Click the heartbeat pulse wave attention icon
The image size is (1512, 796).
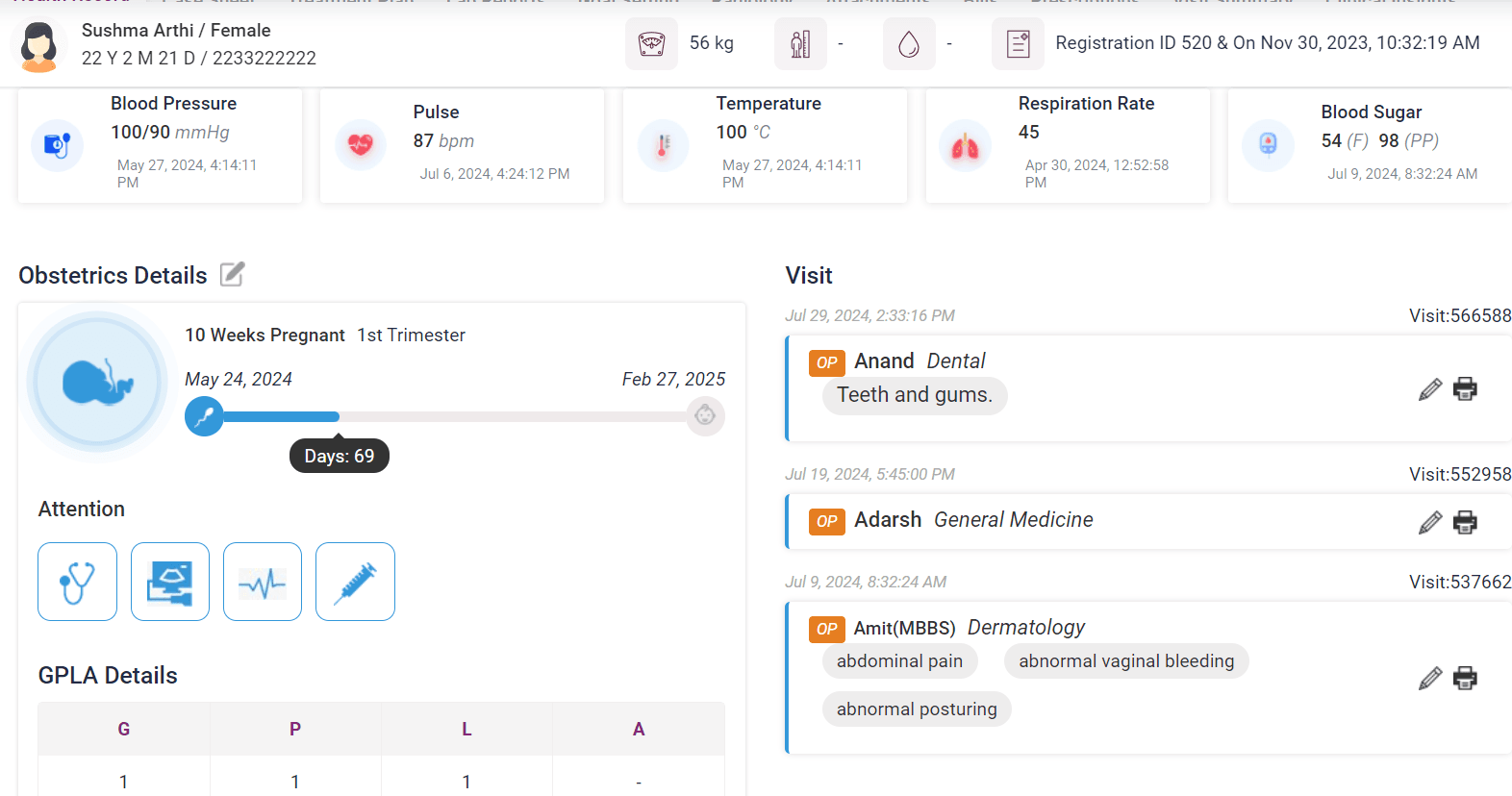263,582
